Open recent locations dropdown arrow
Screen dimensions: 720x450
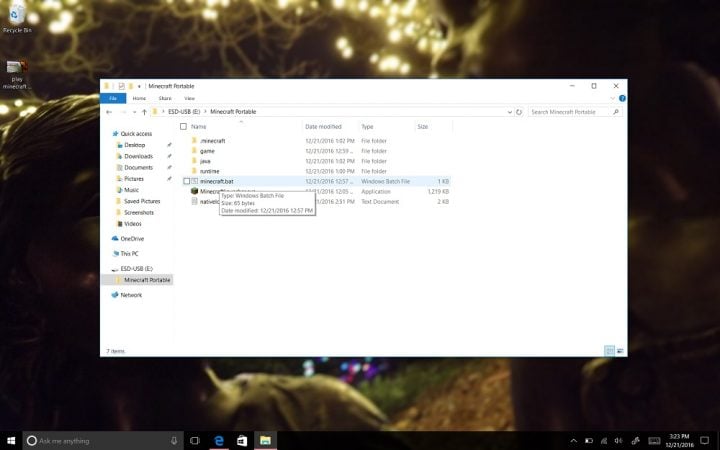pos(134,112)
